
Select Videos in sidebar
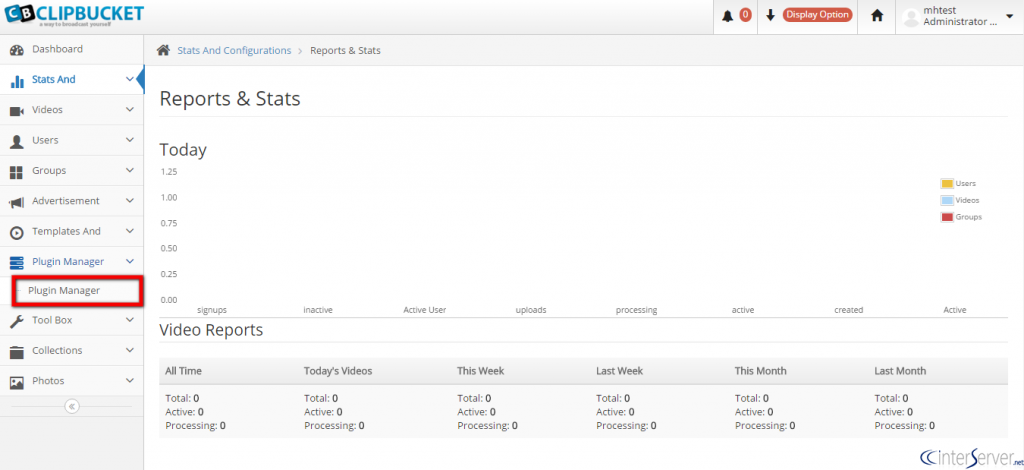click(72, 110)
